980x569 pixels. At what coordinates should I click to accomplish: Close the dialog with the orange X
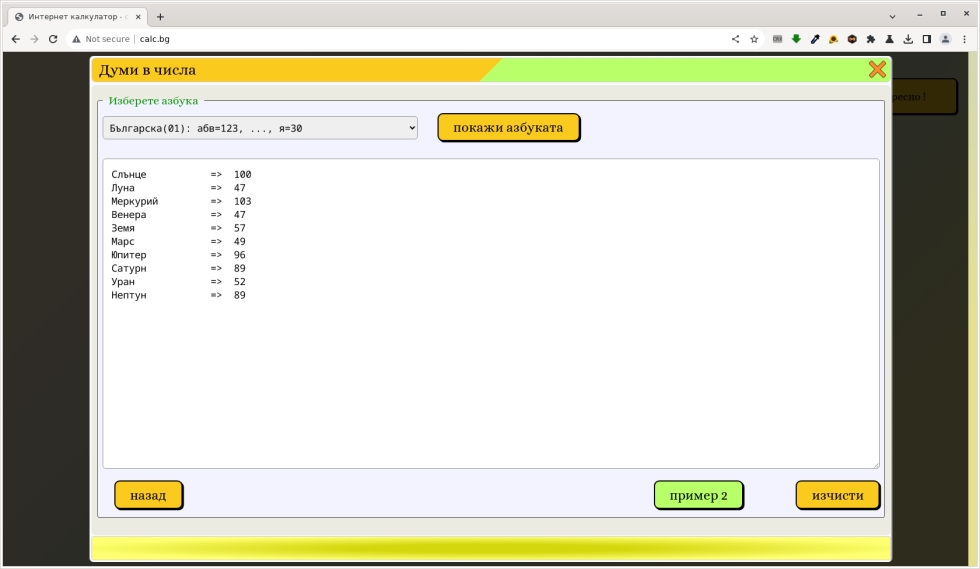coord(877,69)
